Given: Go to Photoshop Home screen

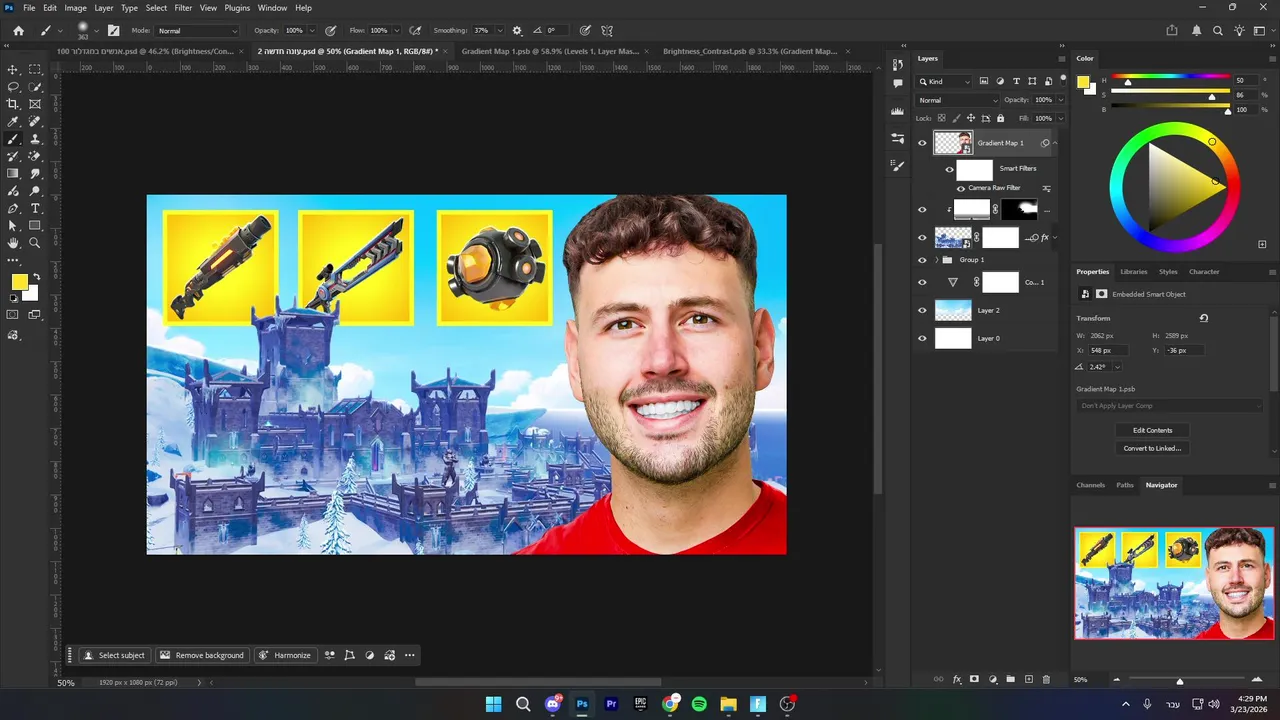Looking at the screenshot, I should click(18, 31).
